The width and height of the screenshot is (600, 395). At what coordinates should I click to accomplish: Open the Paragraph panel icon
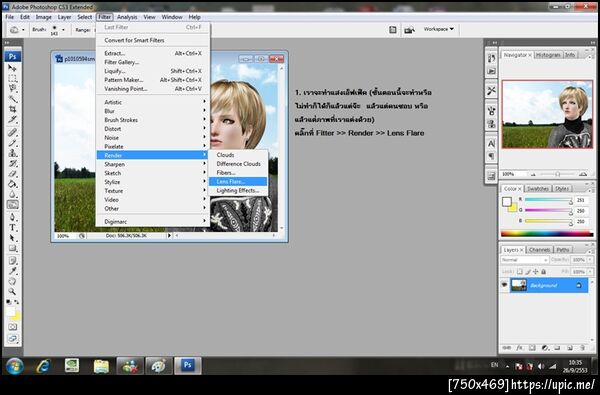(x=491, y=156)
